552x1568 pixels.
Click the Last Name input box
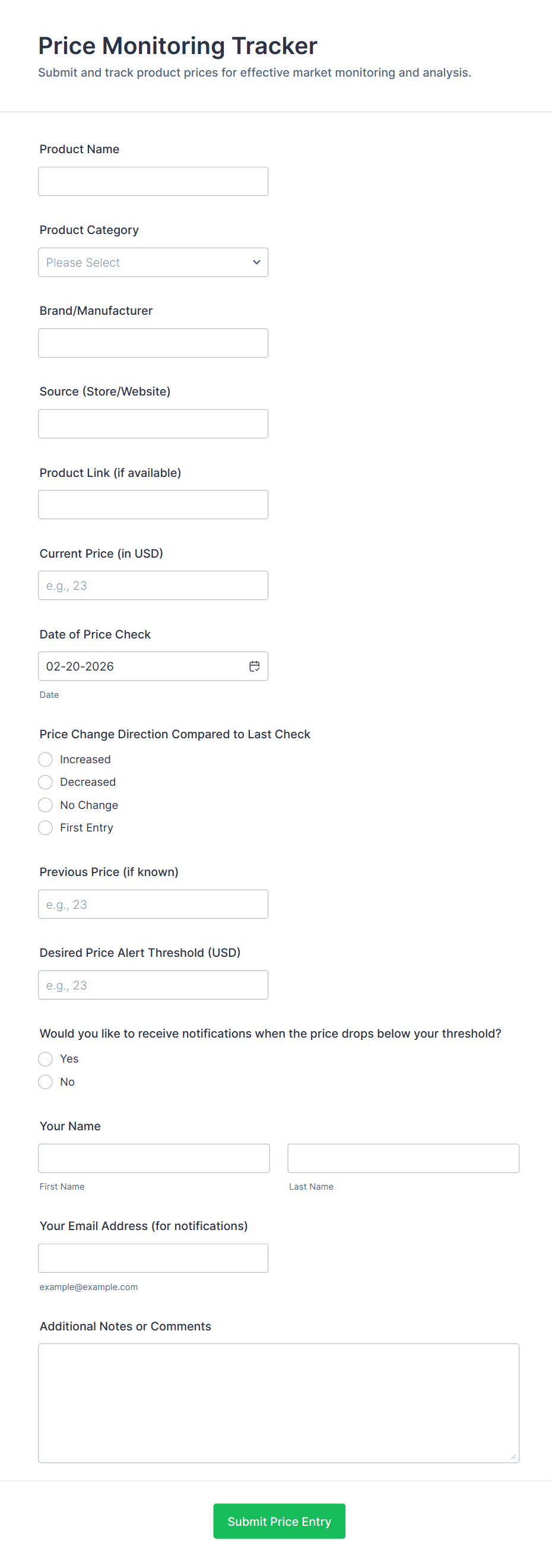click(403, 1158)
